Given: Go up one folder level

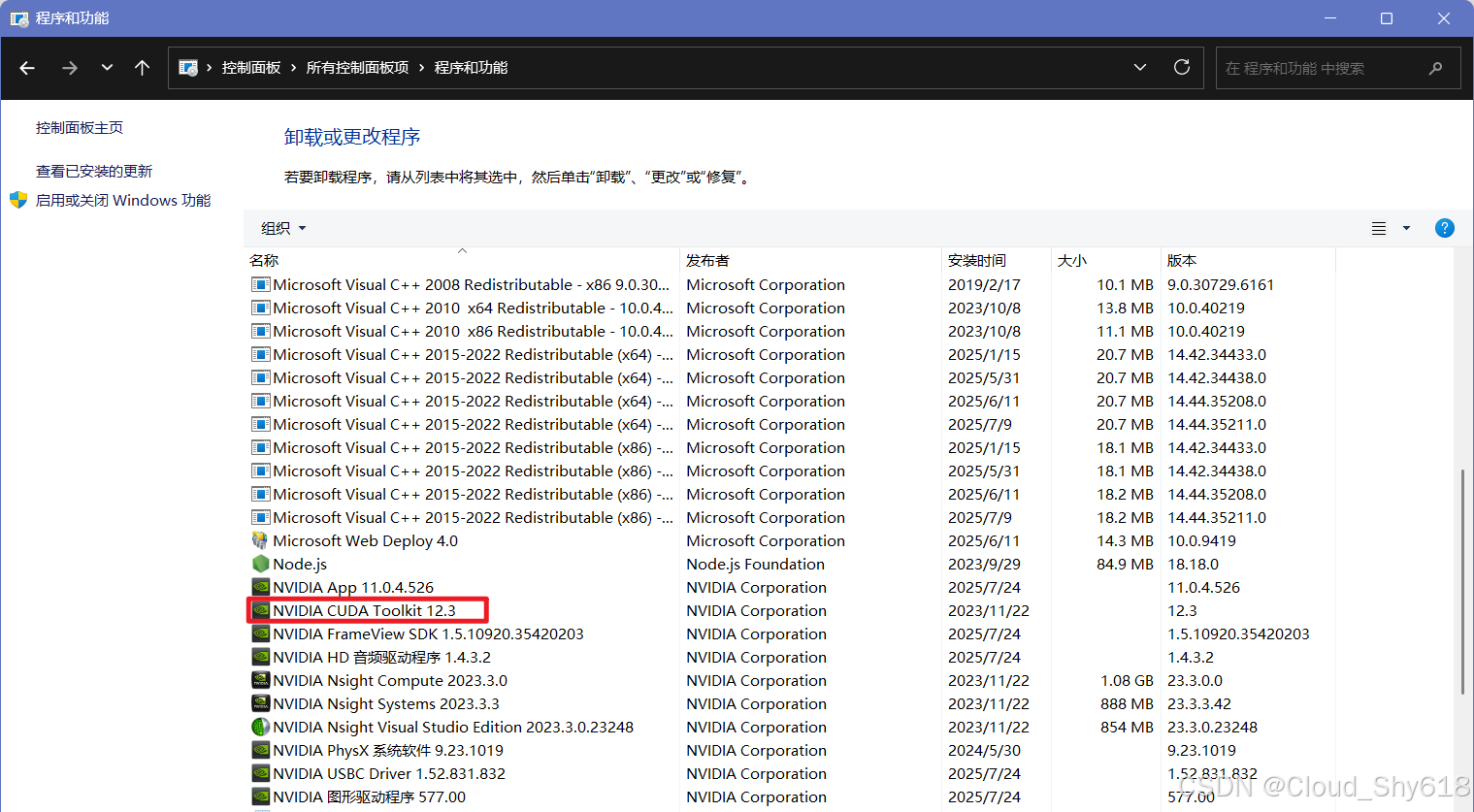Looking at the screenshot, I should 142,68.
